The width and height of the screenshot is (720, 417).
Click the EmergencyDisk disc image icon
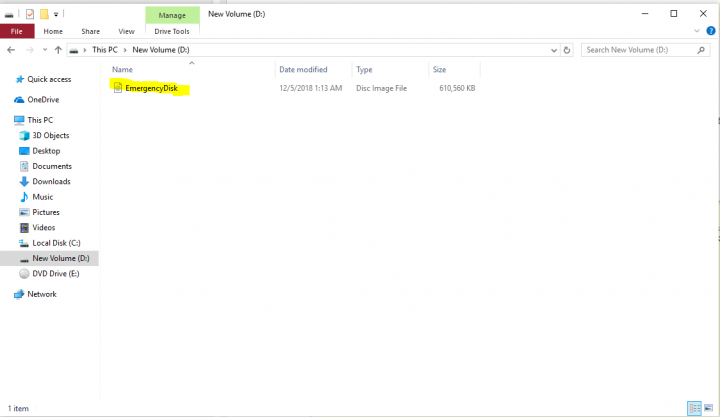point(118,88)
